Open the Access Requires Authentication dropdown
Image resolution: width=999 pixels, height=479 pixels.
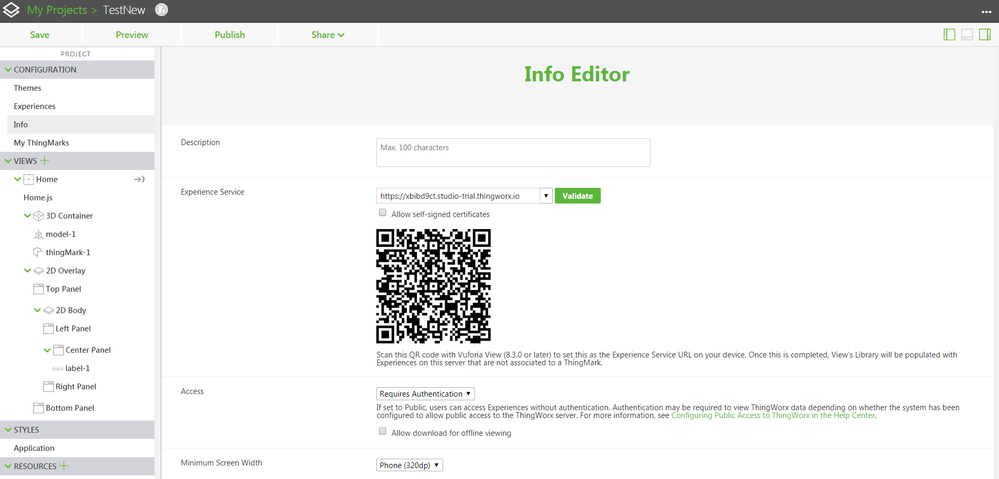(x=426, y=394)
